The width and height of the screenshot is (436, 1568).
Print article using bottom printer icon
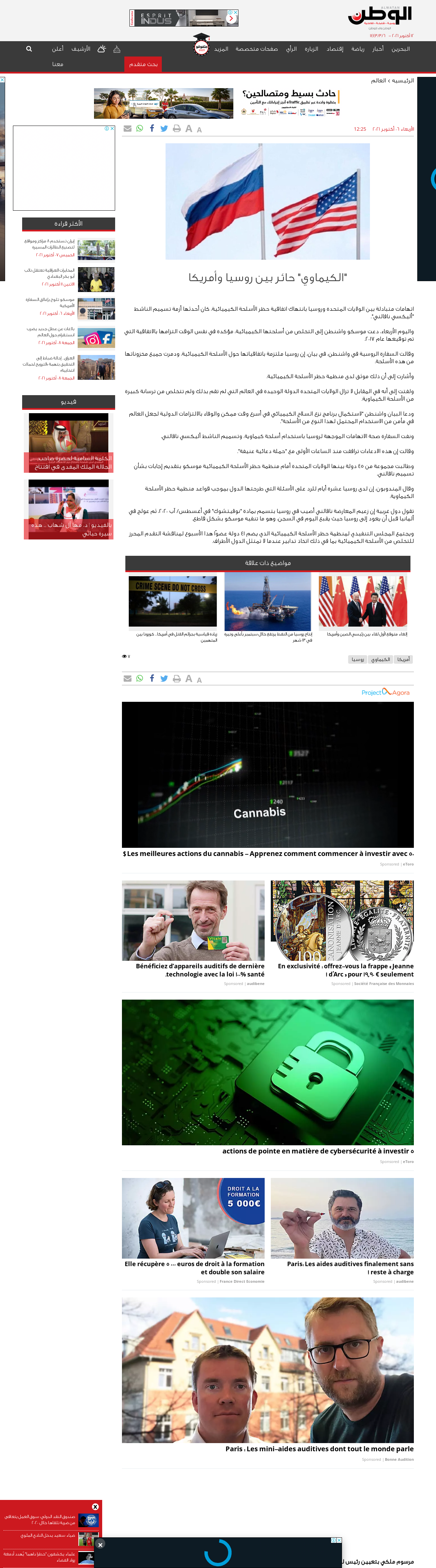(x=176, y=678)
